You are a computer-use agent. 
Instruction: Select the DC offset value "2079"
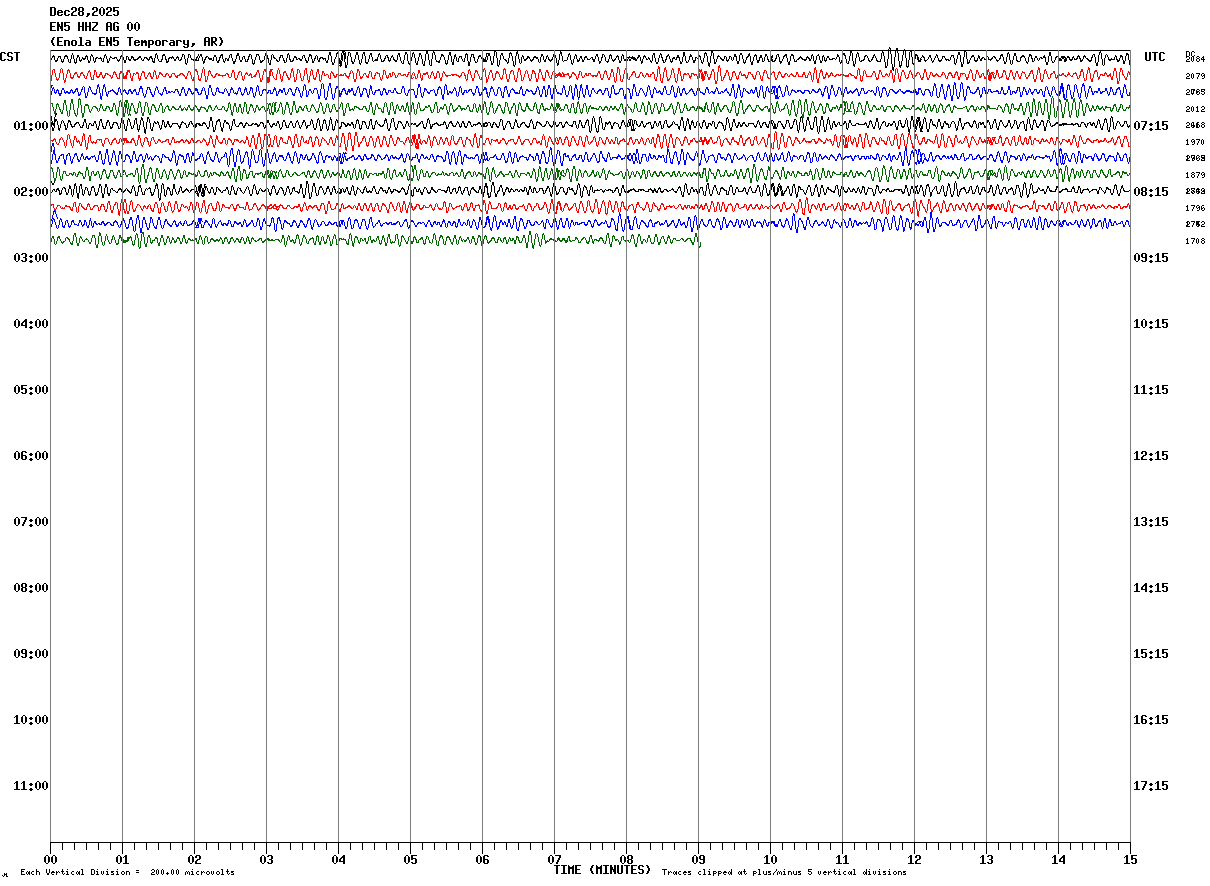(1195, 76)
